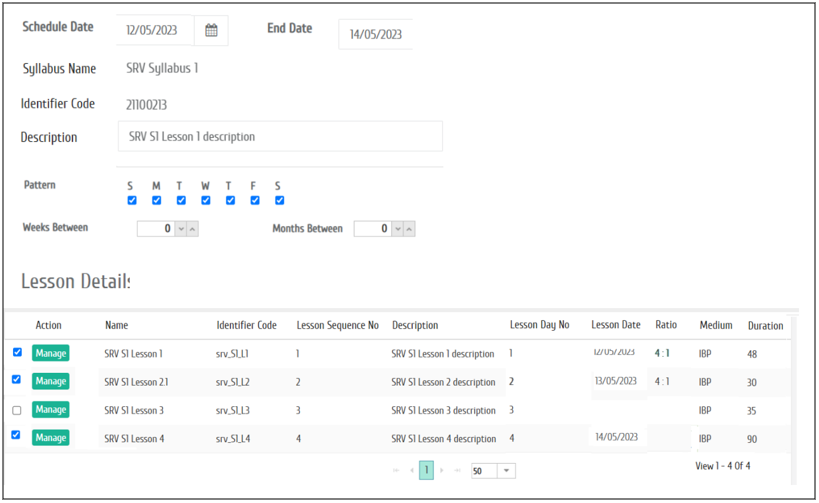The image size is (819, 503).
Task: Decrease the Months Between value
Action: pyautogui.click(x=397, y=229)
